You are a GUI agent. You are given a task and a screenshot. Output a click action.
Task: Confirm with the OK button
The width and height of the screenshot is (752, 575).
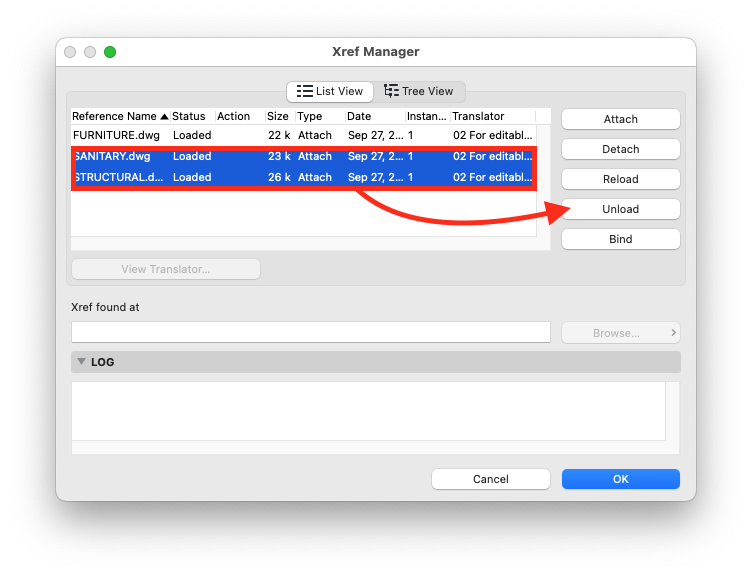coord(621,479)
